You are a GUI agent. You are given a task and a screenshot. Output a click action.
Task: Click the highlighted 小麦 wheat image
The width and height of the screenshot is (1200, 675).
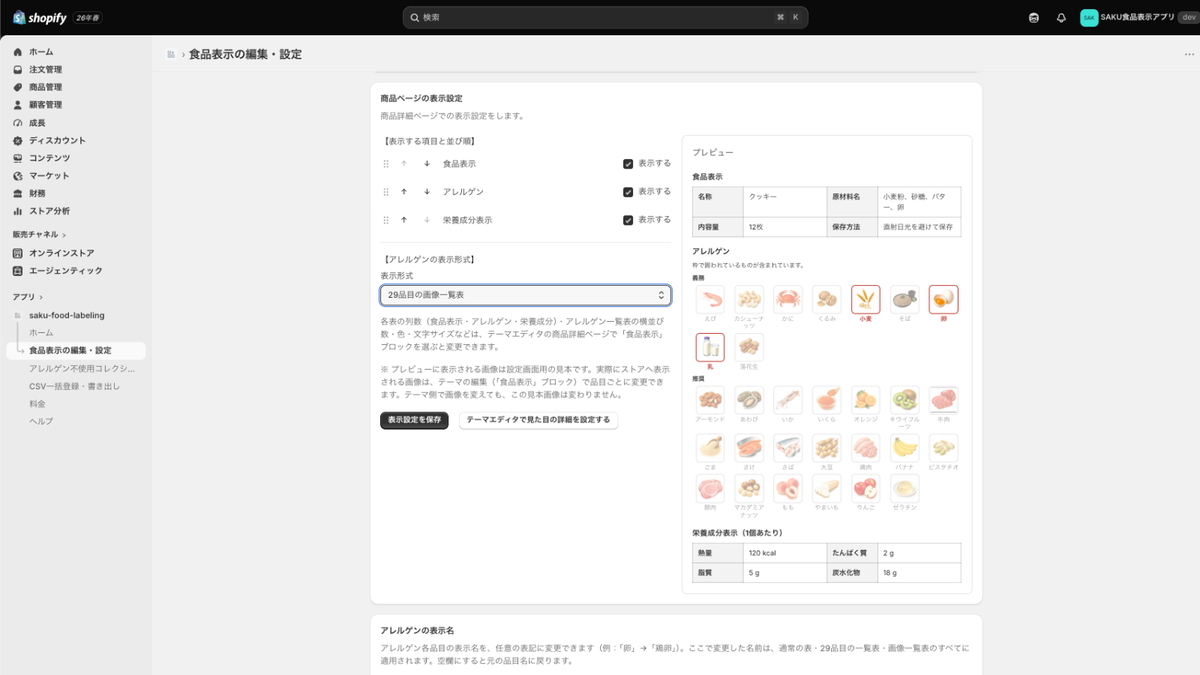click(866, 299)
